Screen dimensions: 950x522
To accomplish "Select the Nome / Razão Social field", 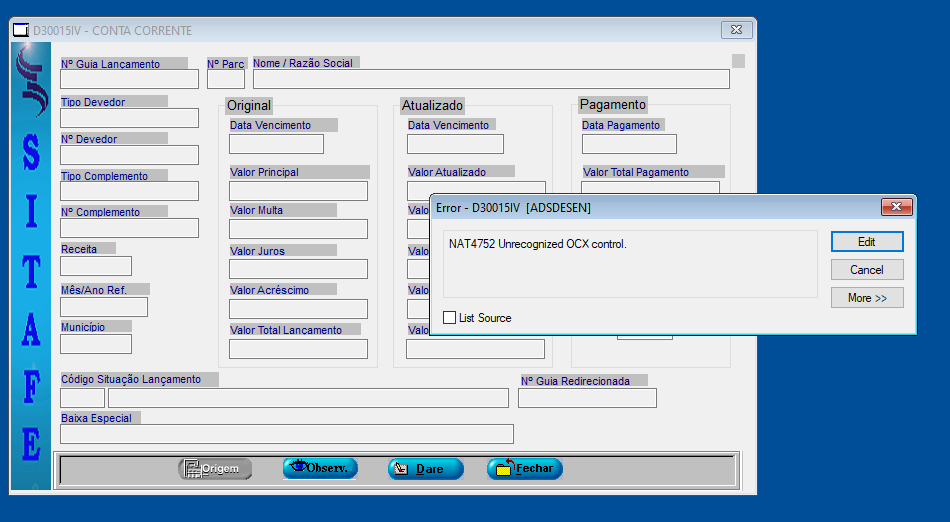I will [491, 80].
